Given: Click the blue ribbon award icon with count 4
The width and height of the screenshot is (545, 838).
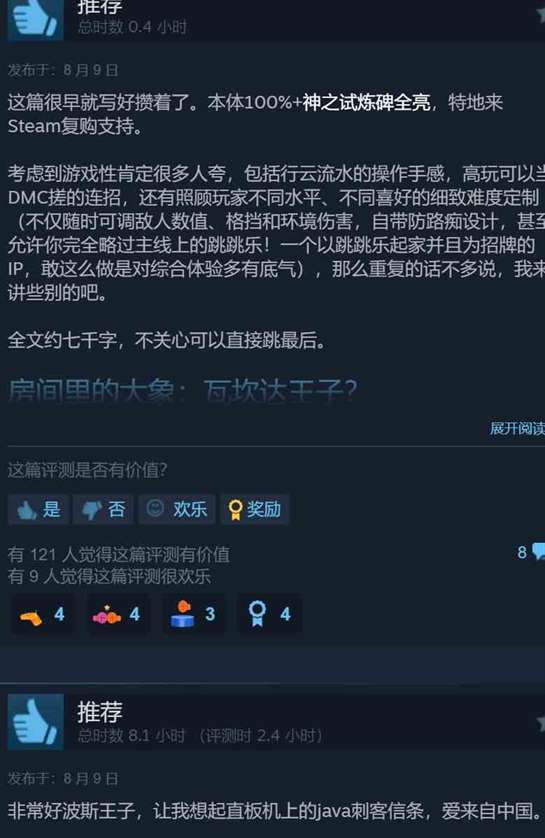Looking at the screenshot, I should (x=269, y=614).
